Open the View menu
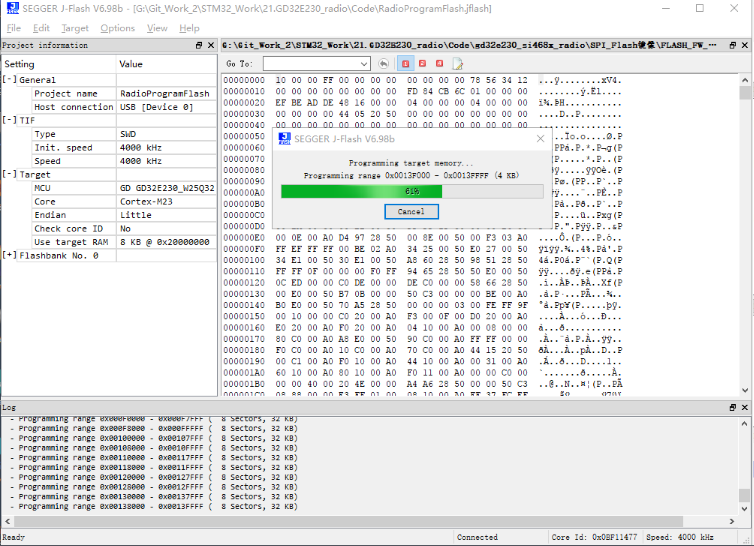 157,28
